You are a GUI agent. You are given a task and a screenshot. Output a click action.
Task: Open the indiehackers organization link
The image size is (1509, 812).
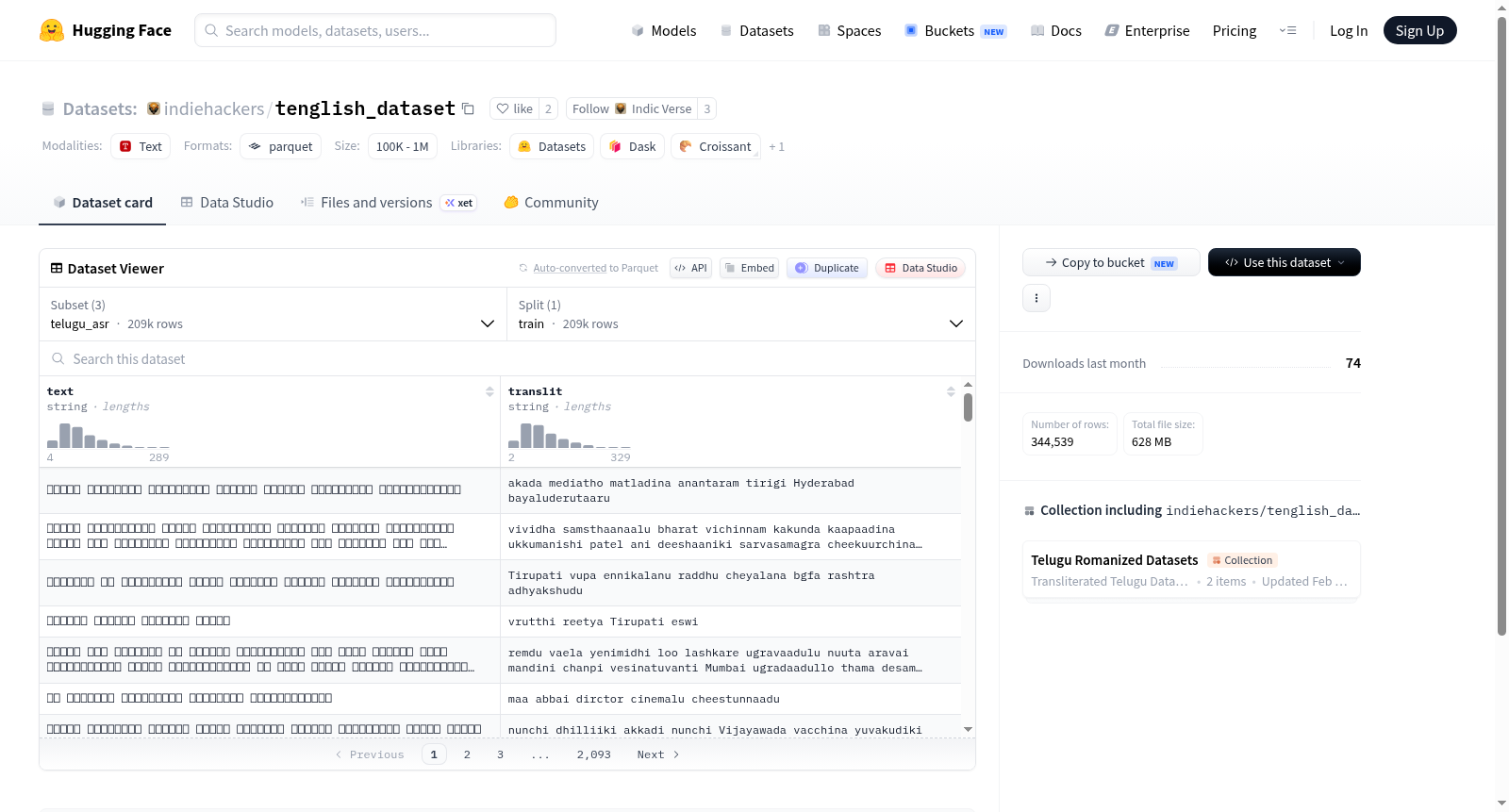[214, 108]
